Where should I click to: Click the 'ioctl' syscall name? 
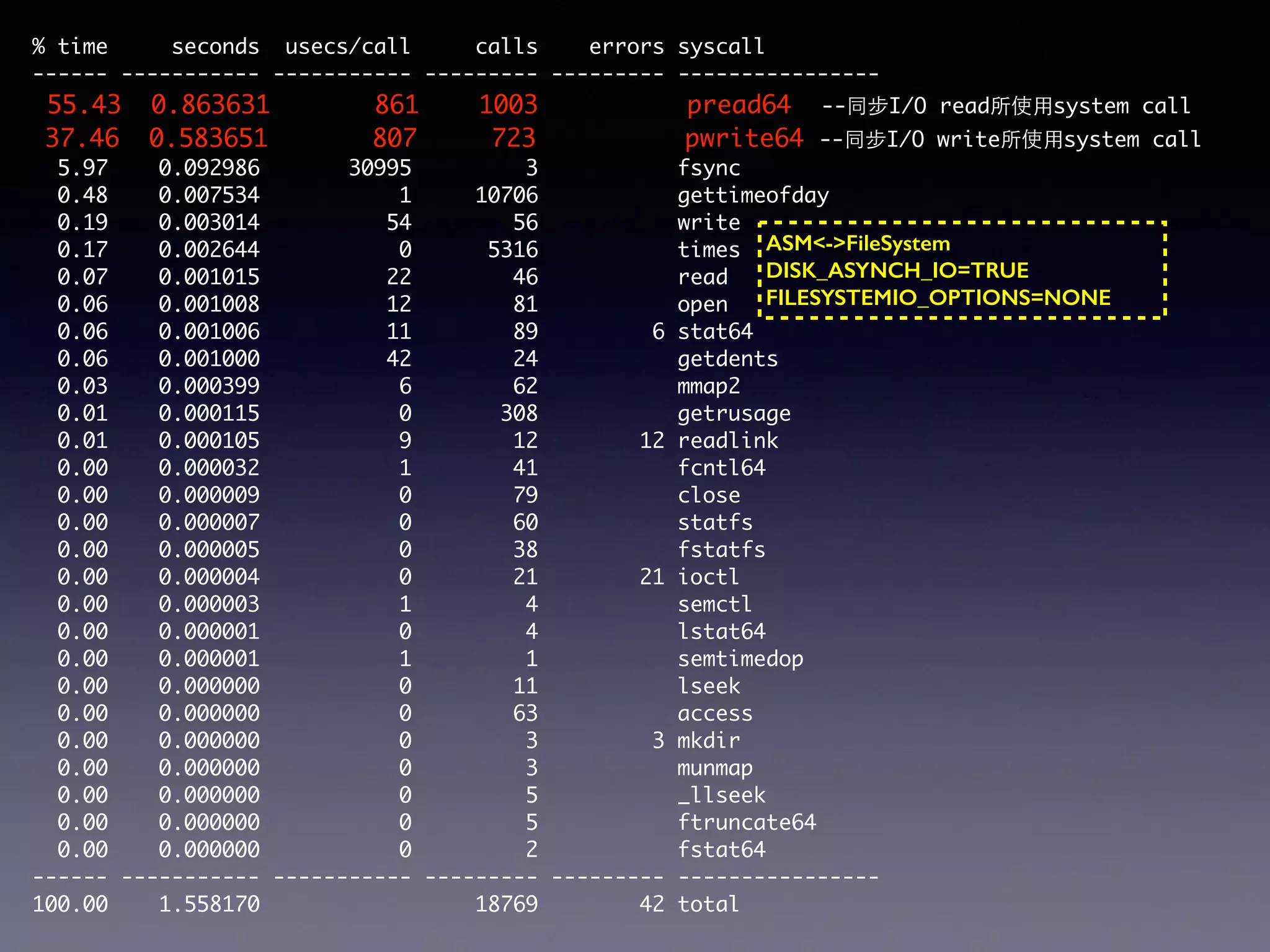[x=708, y=577]
